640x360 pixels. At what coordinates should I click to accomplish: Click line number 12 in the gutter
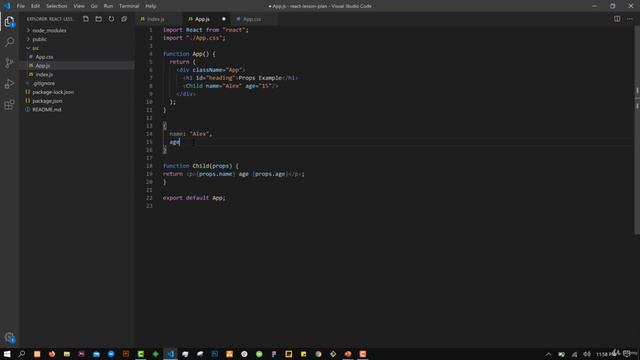[149, 118]
